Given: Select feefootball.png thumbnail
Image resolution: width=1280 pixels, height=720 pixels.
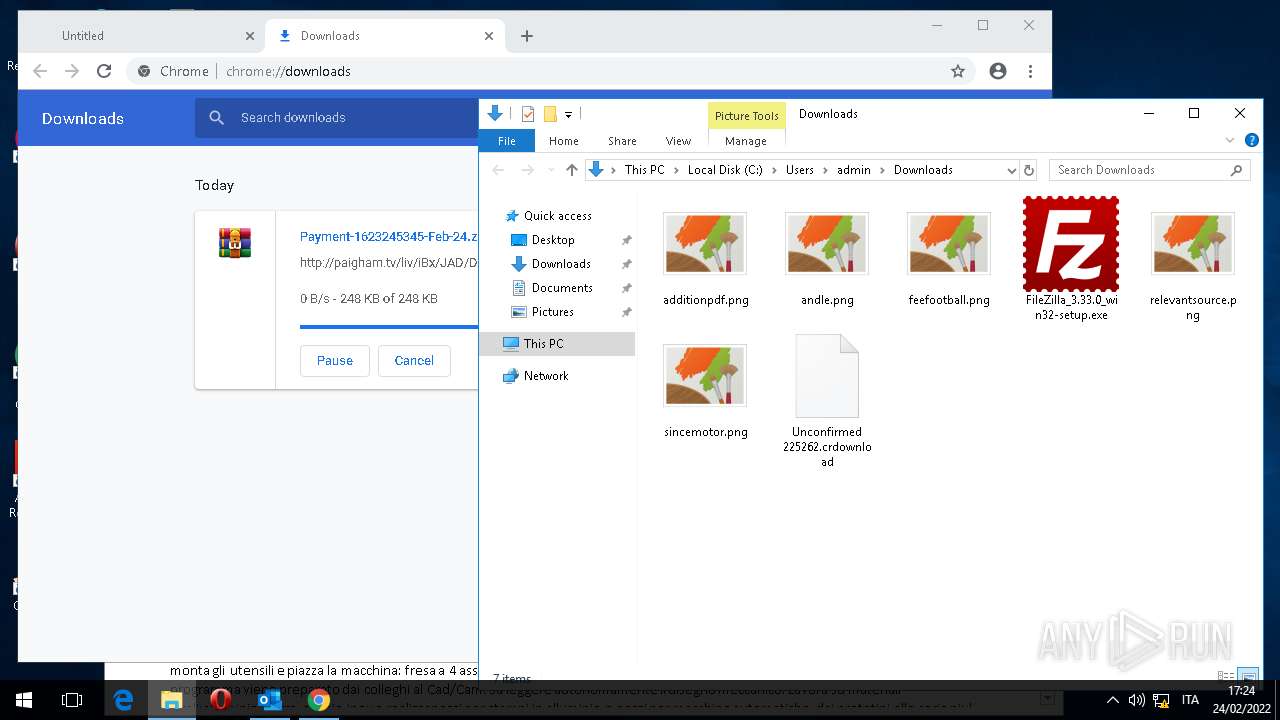Looking at the screenshot, I should (x=949, y=243).
